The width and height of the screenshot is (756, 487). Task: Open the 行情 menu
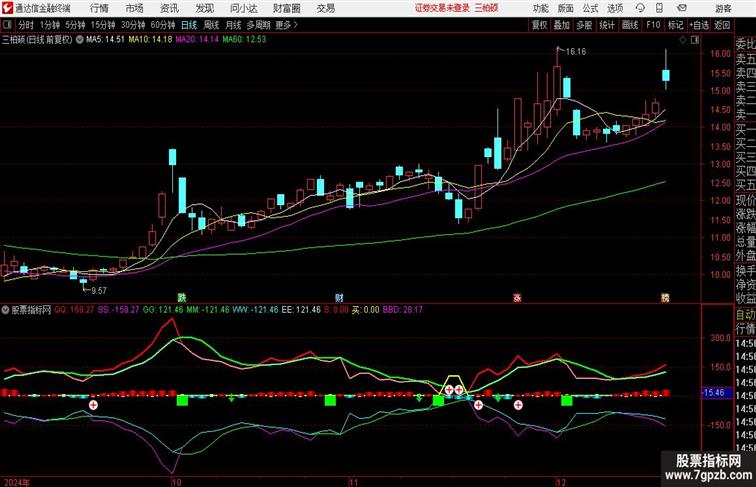point(99,8)
